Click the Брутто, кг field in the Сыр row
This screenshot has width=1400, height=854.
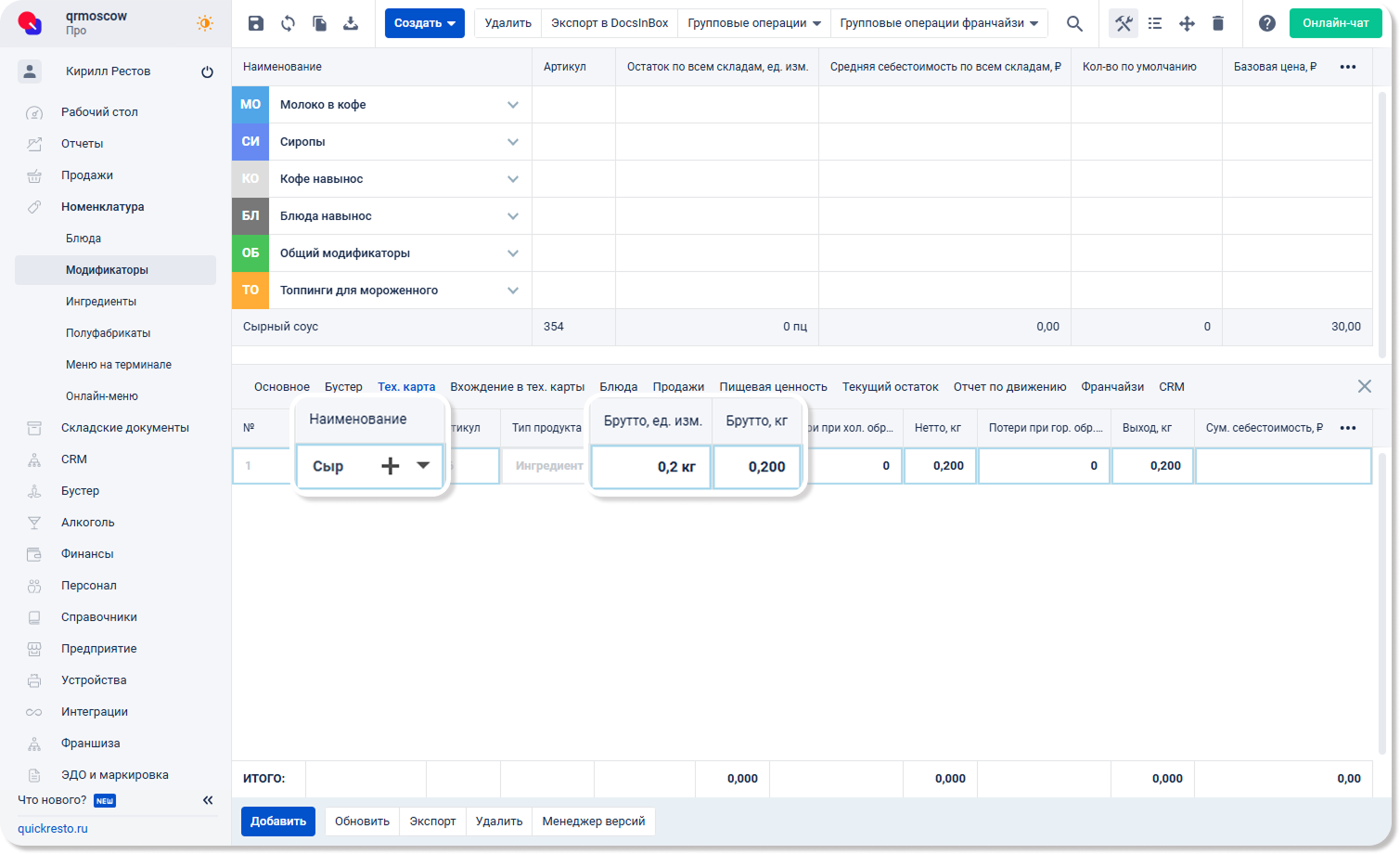(757, 467)
